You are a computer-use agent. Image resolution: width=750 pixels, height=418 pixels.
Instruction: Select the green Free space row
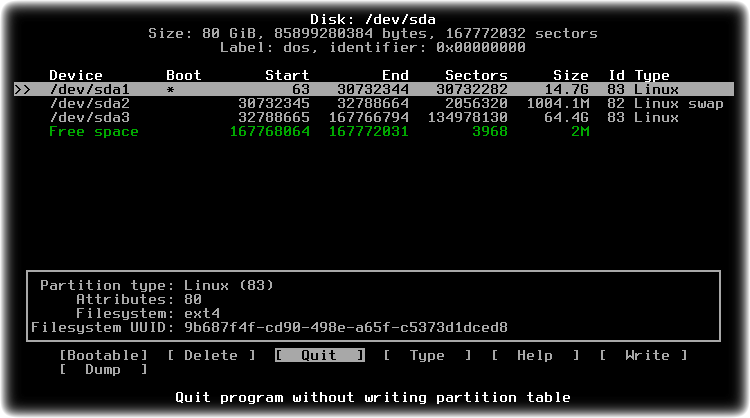374,132
